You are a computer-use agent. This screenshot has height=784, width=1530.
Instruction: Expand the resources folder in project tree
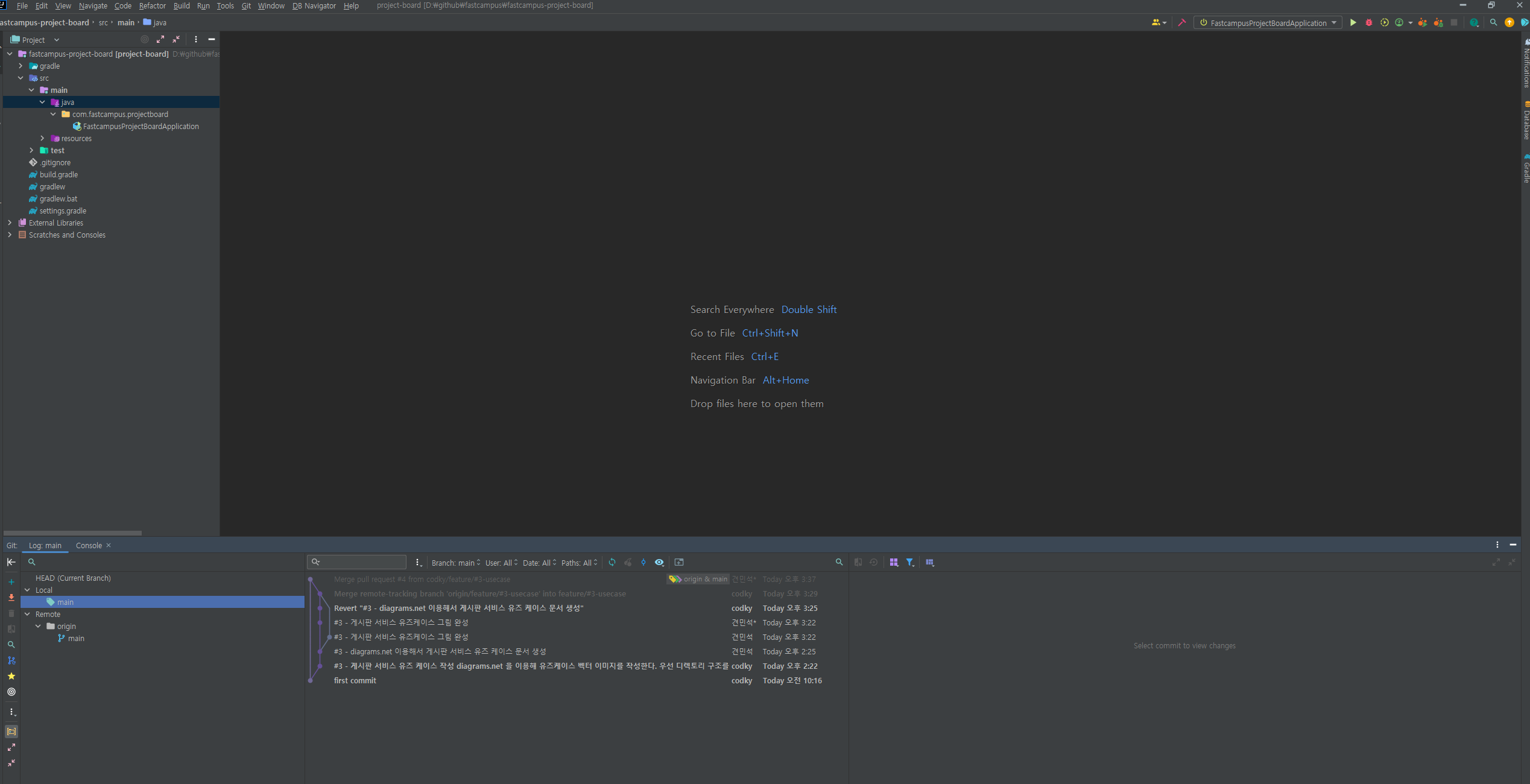click(x=42, y=139)
